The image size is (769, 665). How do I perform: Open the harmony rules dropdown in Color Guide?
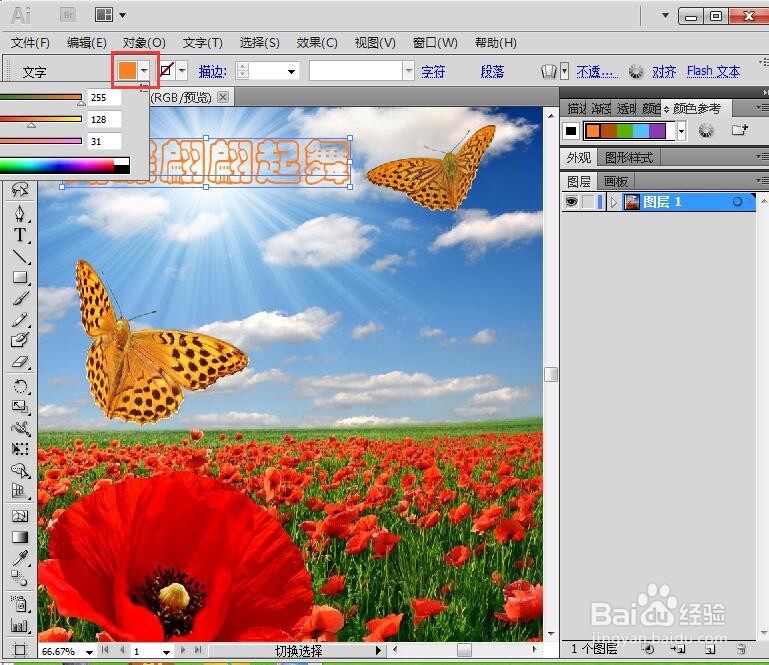[x=681, y=131]
